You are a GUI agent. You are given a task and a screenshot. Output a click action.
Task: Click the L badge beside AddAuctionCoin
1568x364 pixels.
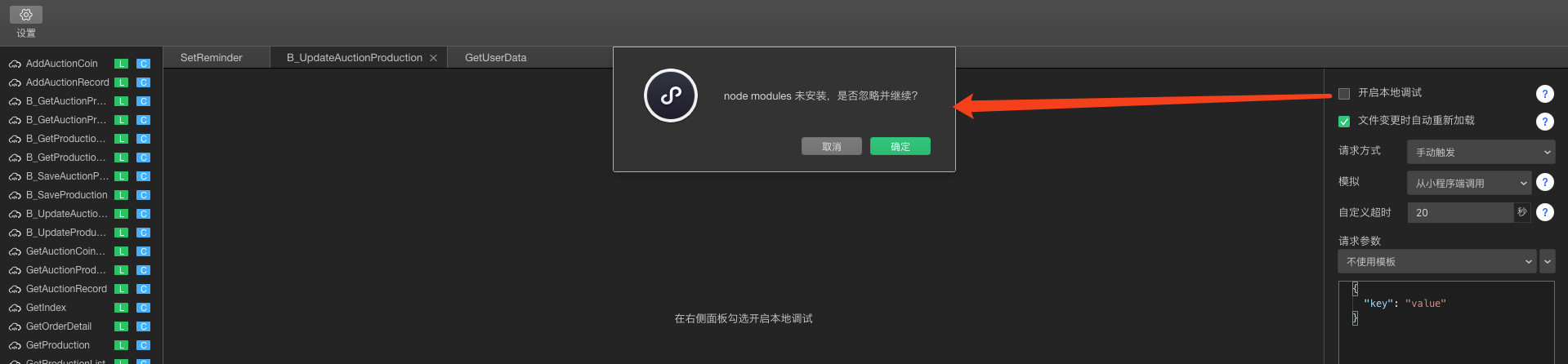pyautogui.click(x=121, y=64)
